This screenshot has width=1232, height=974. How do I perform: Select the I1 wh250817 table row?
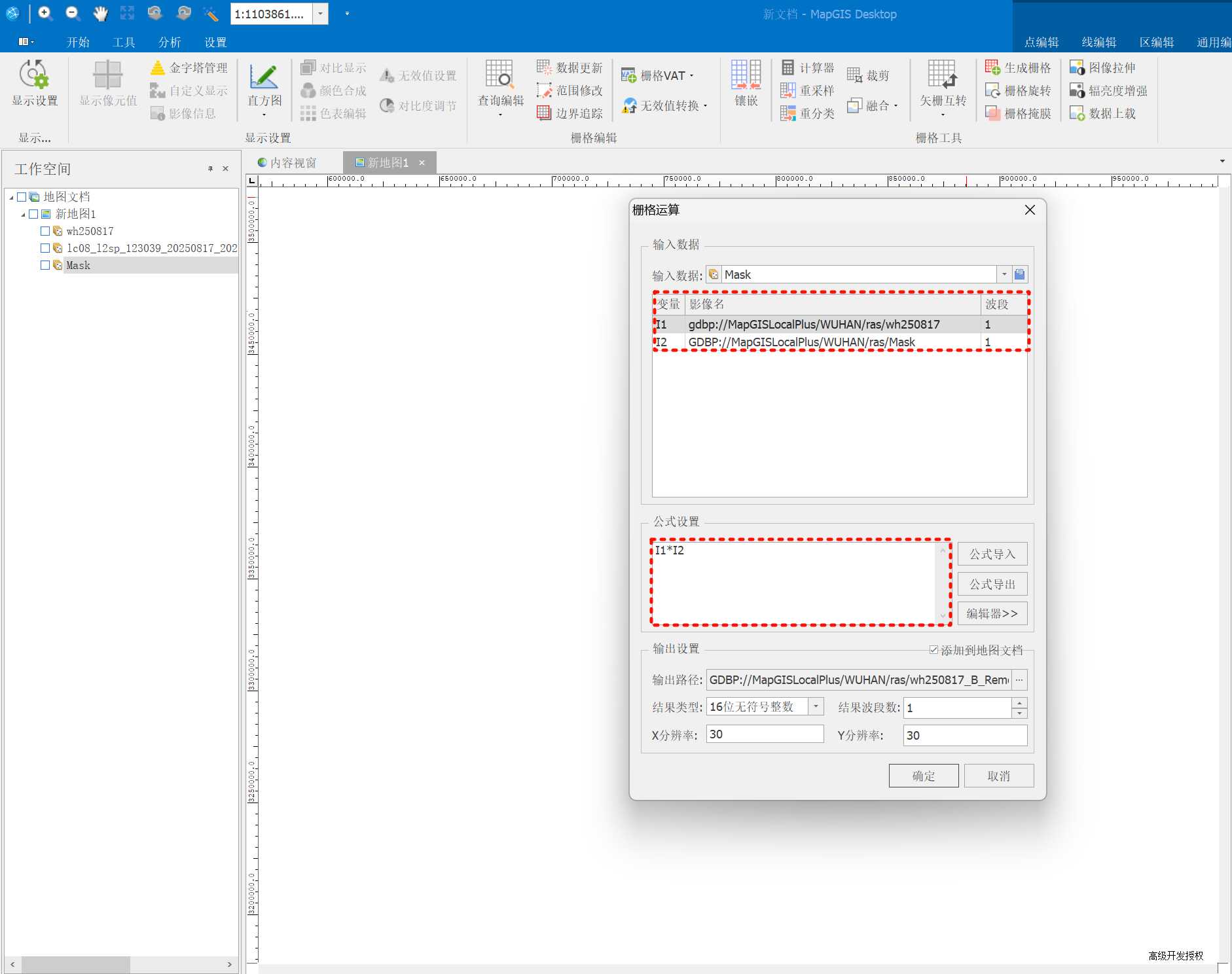(x=840, y=324)
